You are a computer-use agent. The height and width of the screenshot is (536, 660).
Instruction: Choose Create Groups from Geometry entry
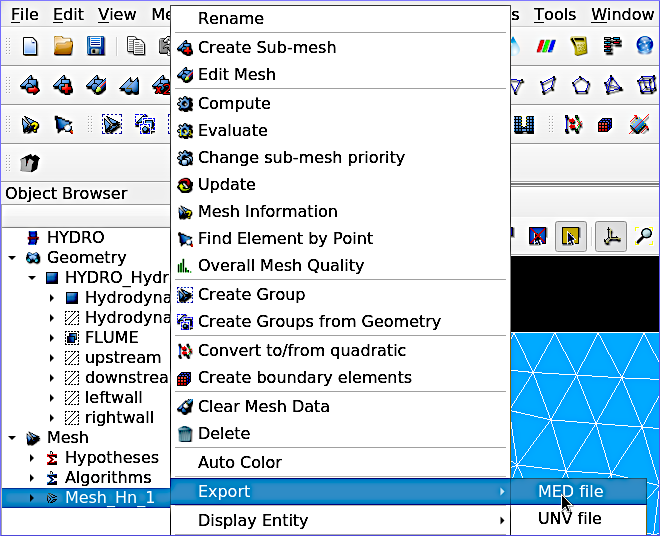coord(341,321)
